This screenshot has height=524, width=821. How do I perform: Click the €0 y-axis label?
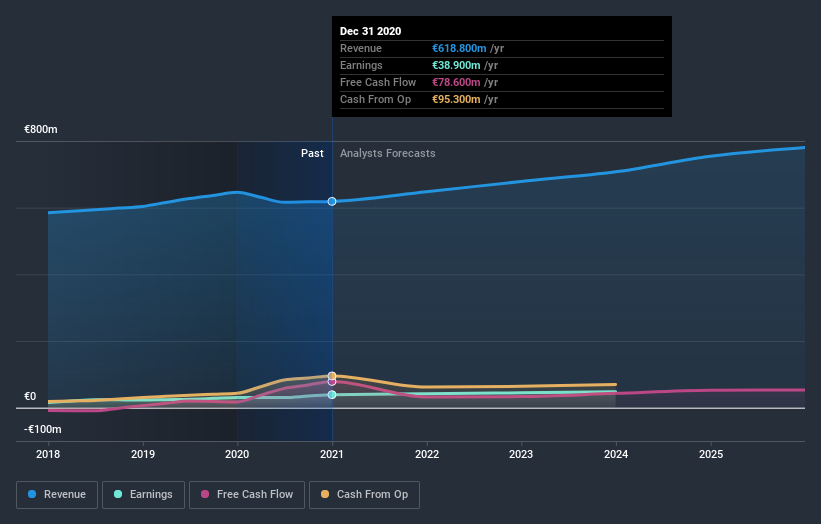point(30,396)
